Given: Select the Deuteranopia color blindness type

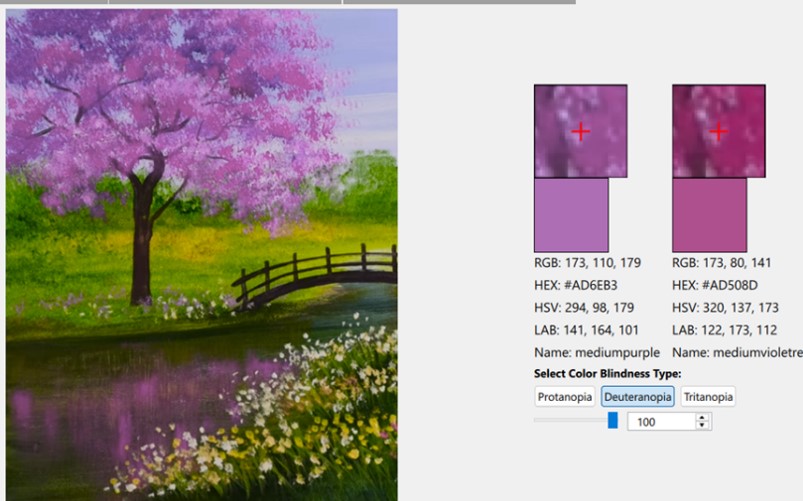Looking at the screenshot, I should (637, 397).
